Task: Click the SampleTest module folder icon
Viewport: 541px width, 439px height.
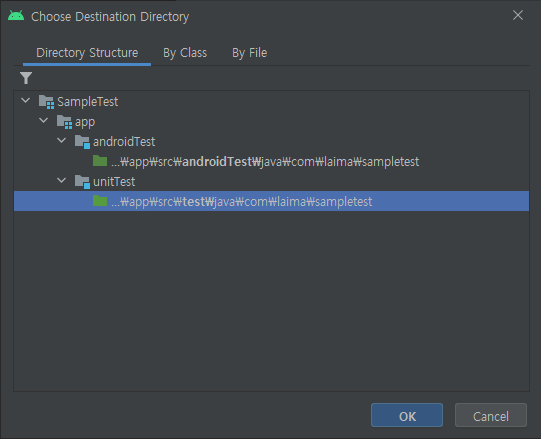Action: [x=46, y=102]
